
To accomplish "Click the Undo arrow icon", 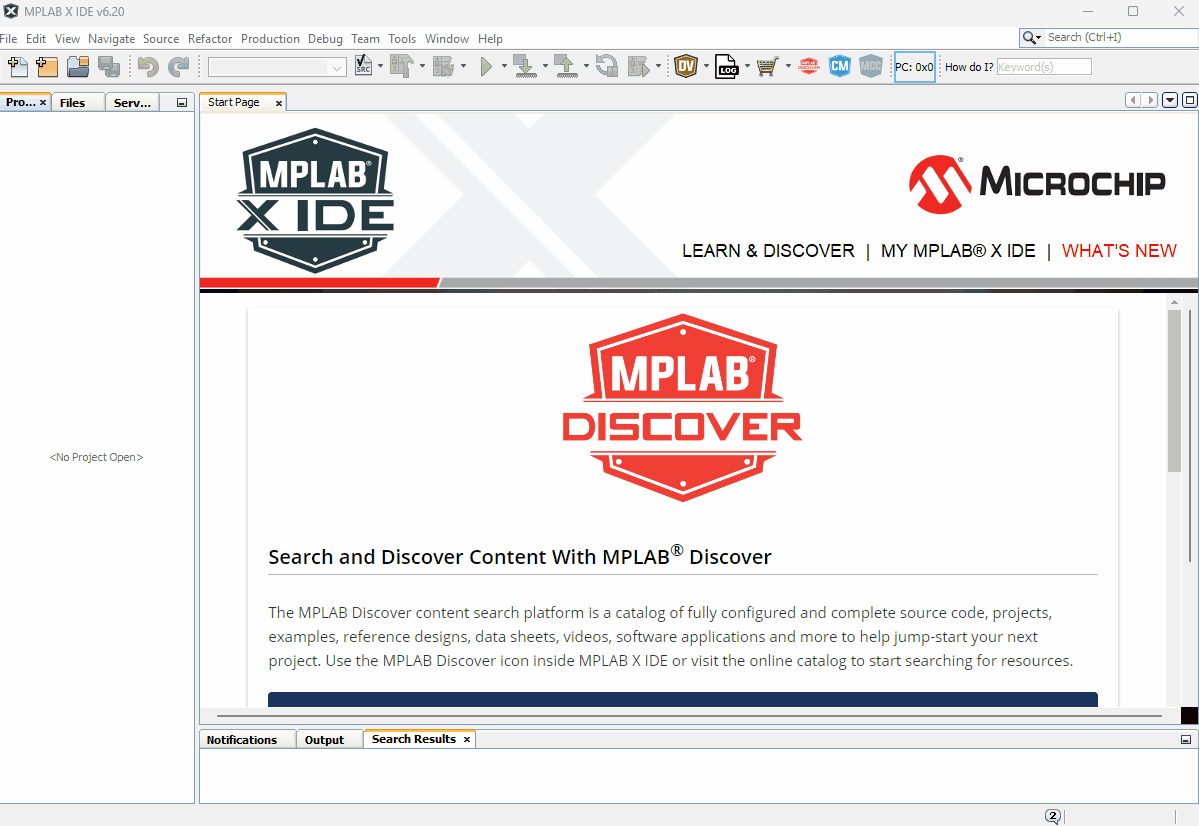I will [148, 67].
